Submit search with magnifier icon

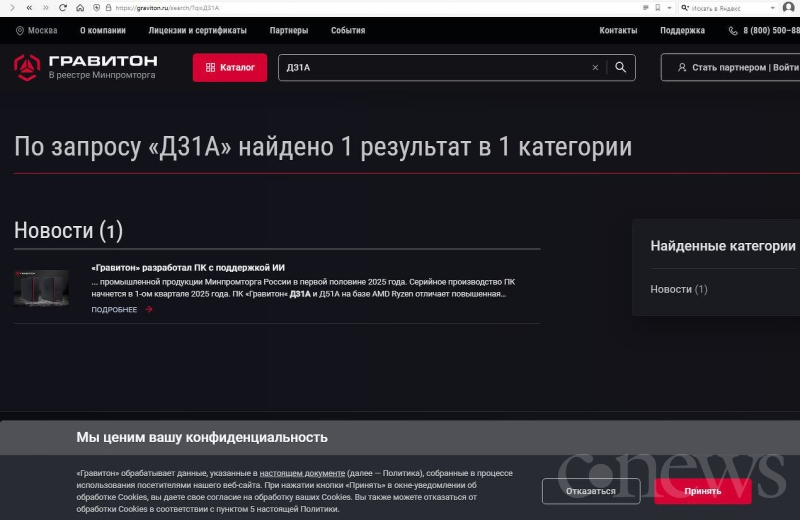click(620, 67)
